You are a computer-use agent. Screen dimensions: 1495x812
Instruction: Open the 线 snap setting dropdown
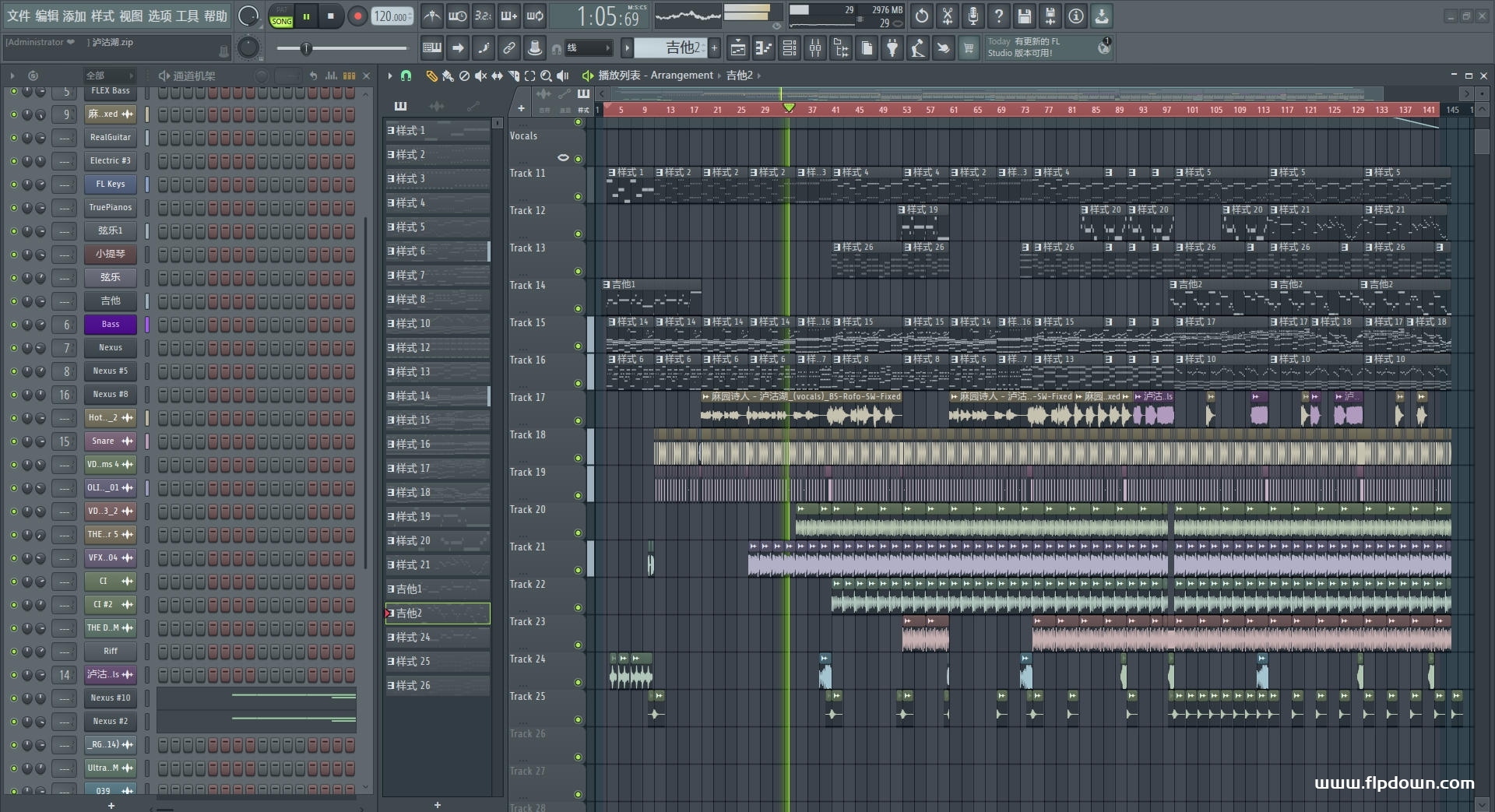(x=588, y=48)
